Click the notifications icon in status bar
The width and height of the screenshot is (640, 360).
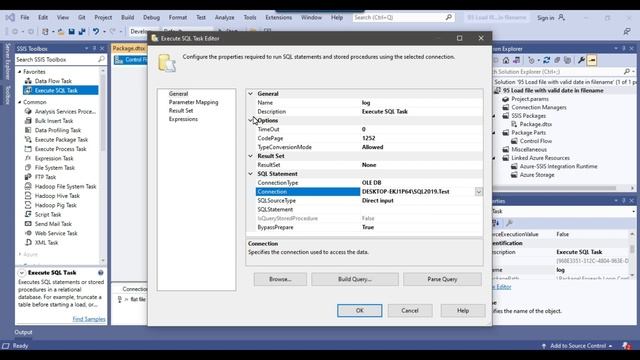(x=627, y=346)
